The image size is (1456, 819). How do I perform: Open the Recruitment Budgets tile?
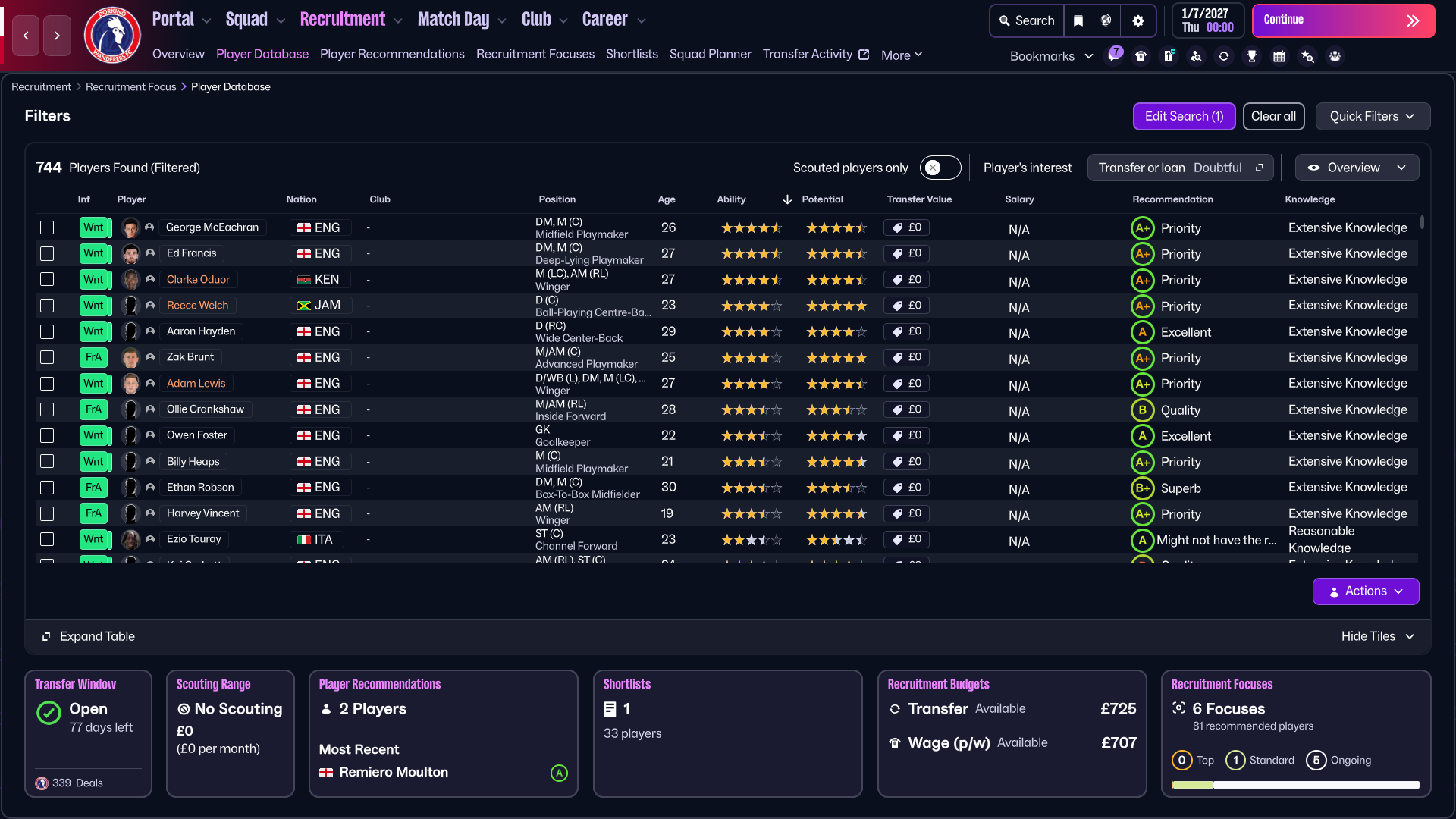[x=1012, y=733]
